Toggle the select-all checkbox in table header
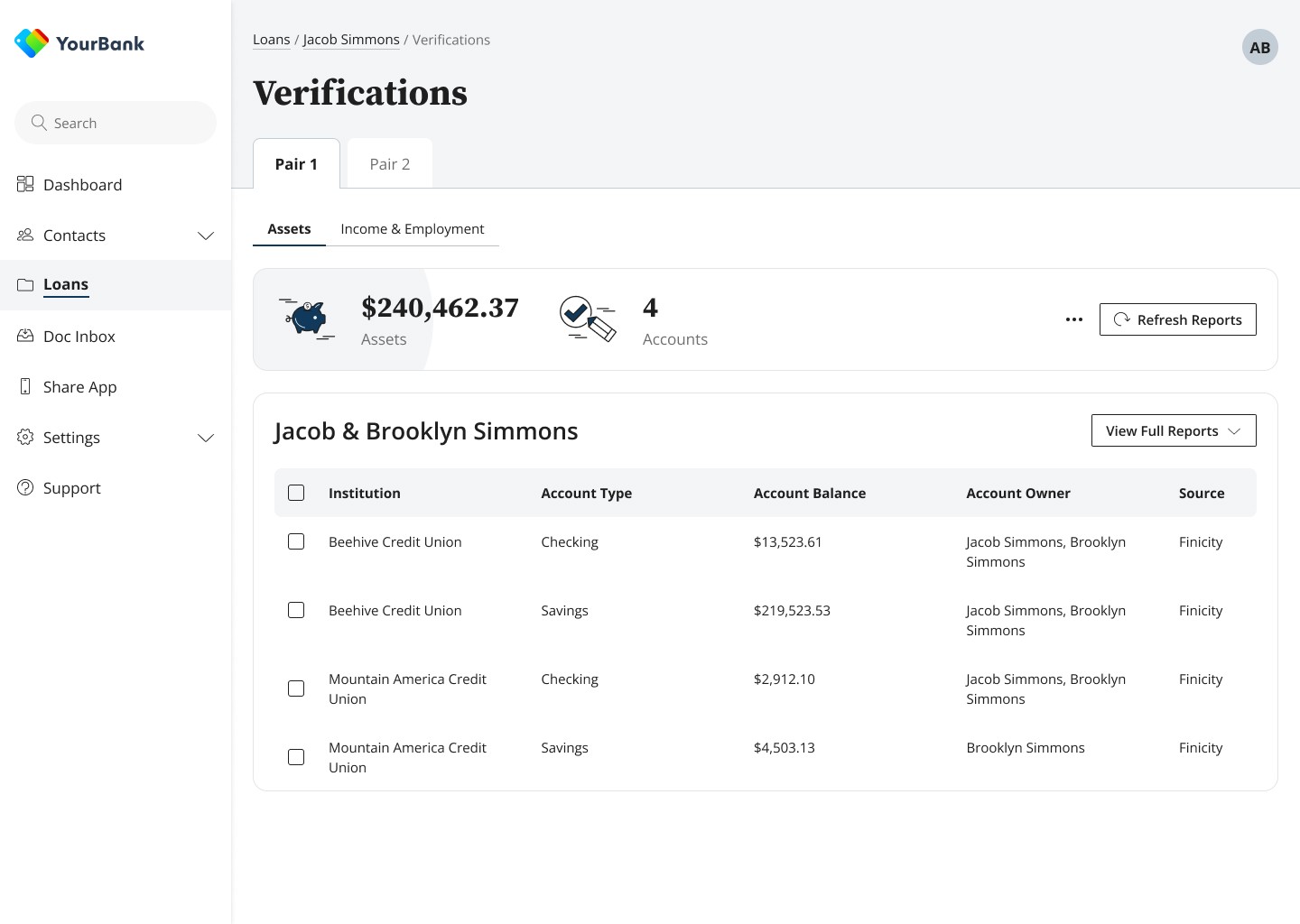This screenshot has width=1300, height=924. [296, 493]
